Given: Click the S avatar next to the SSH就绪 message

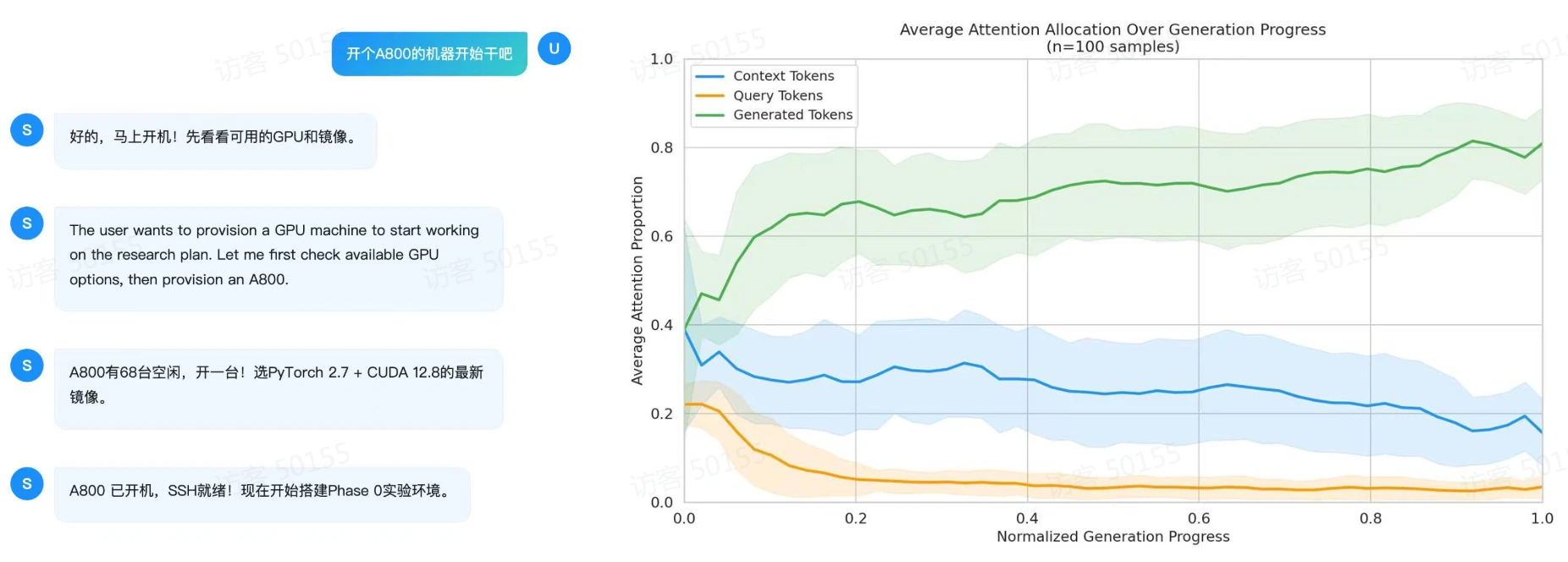Looking at the screenshot, I should coord(27,484).
